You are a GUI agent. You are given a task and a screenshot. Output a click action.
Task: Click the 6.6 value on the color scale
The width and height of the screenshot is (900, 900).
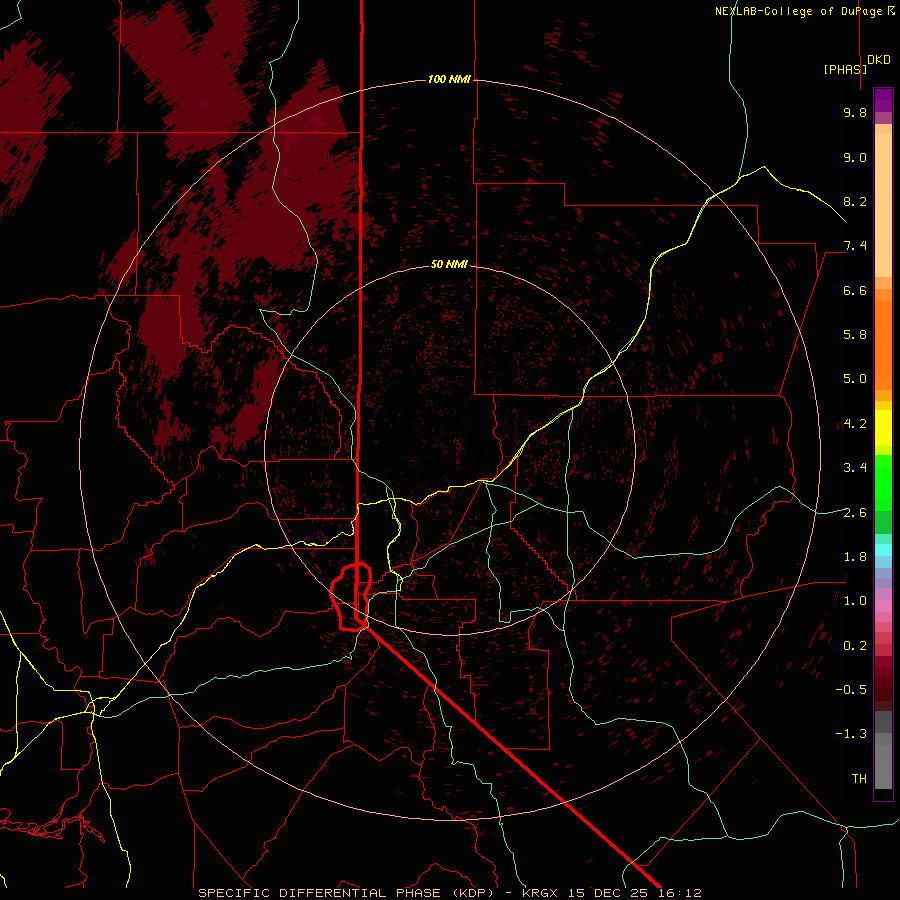[x=855, y=290]
